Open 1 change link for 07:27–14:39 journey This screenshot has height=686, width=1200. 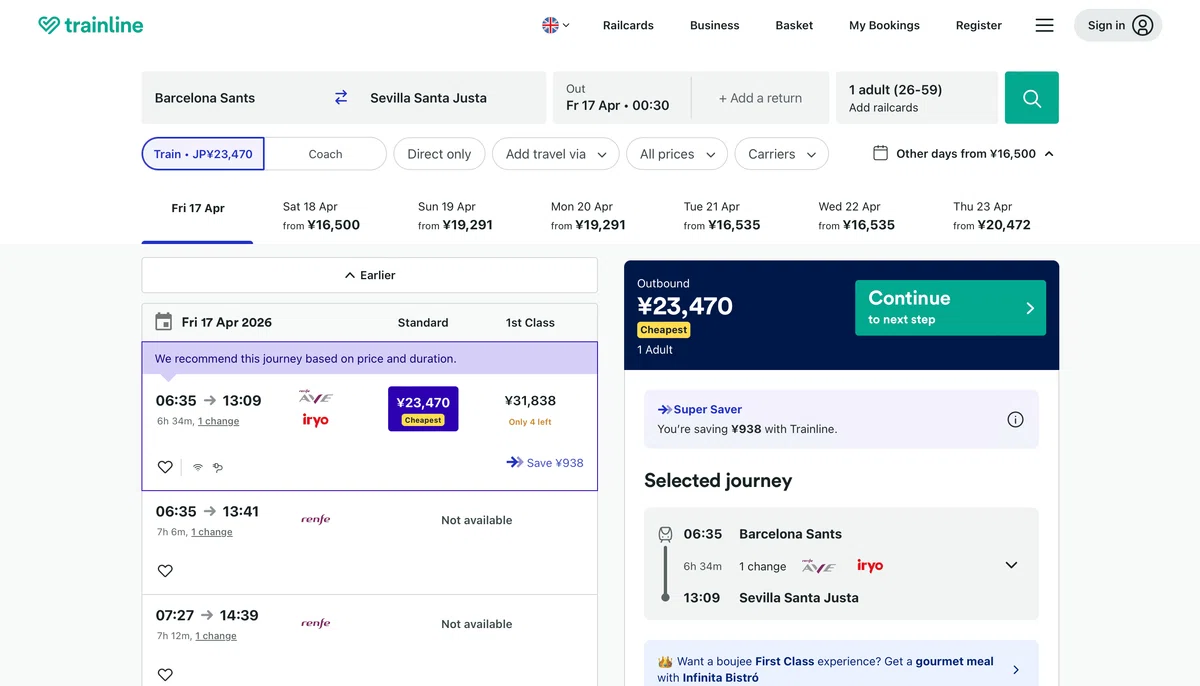tap(216, 636)
